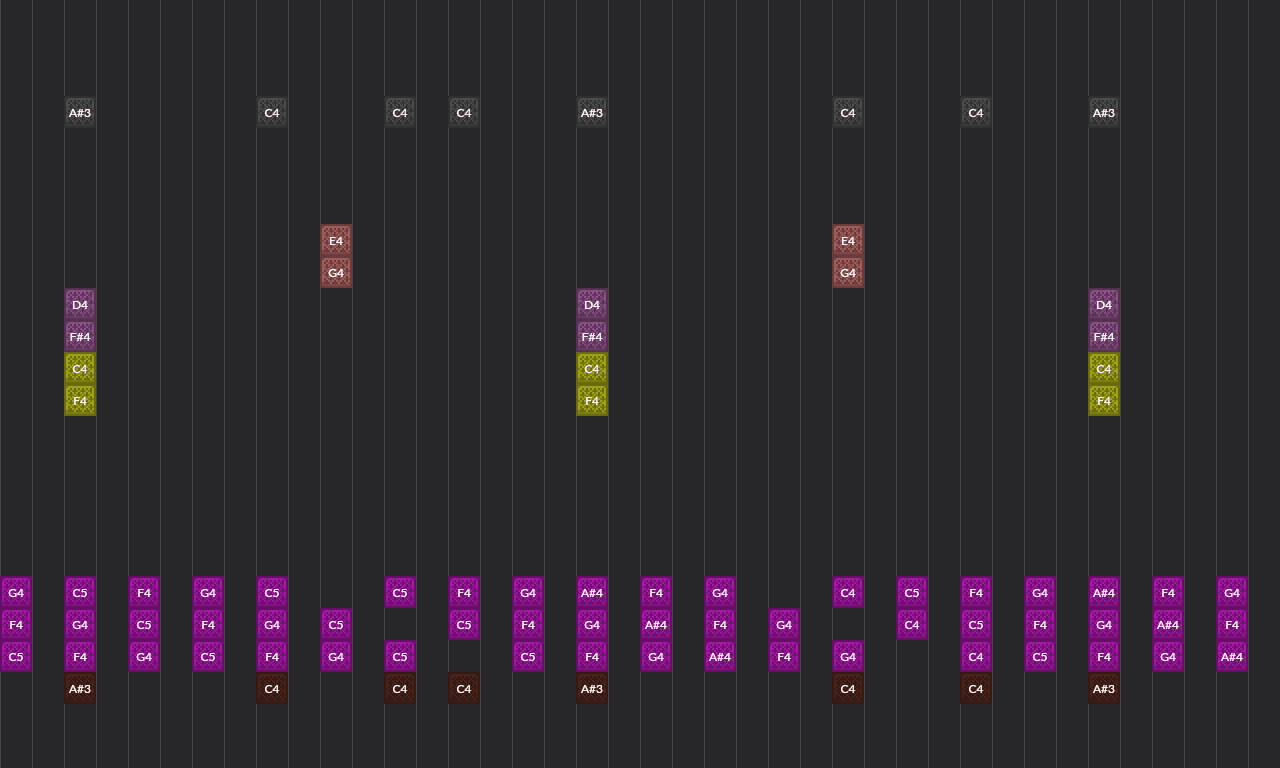Click the first yellow C4 note block
This screenshot has height=768, width=1280.
pyautogui.click(x=80, y=369)
